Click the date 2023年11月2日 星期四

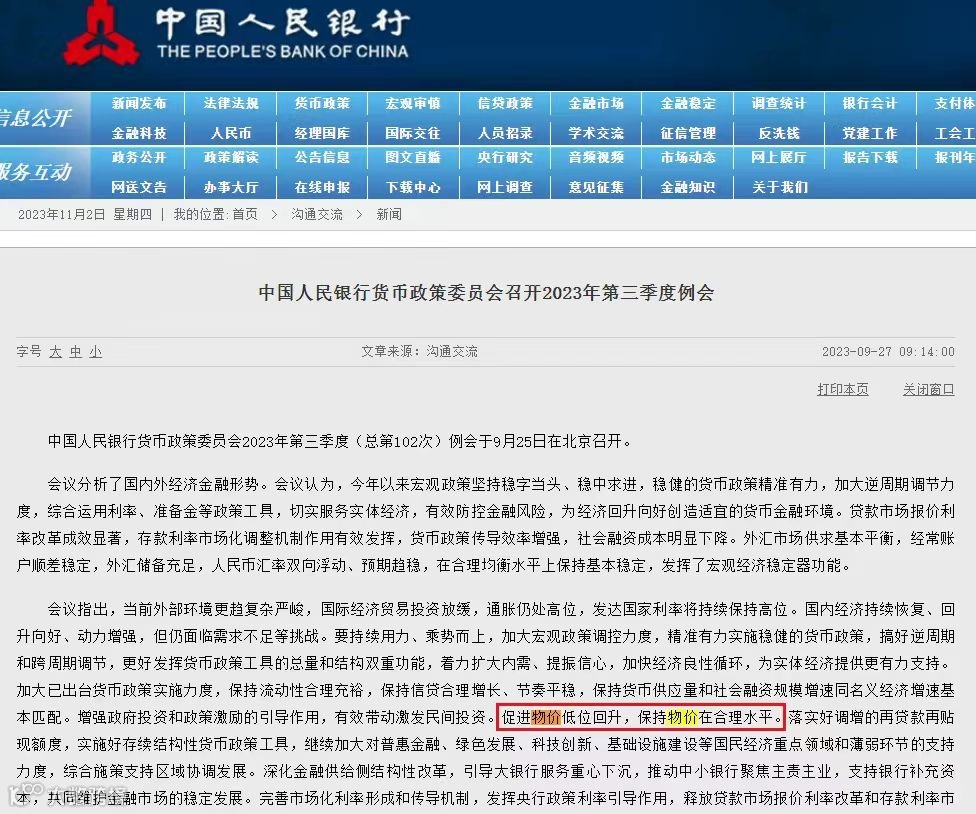(85, 215)
